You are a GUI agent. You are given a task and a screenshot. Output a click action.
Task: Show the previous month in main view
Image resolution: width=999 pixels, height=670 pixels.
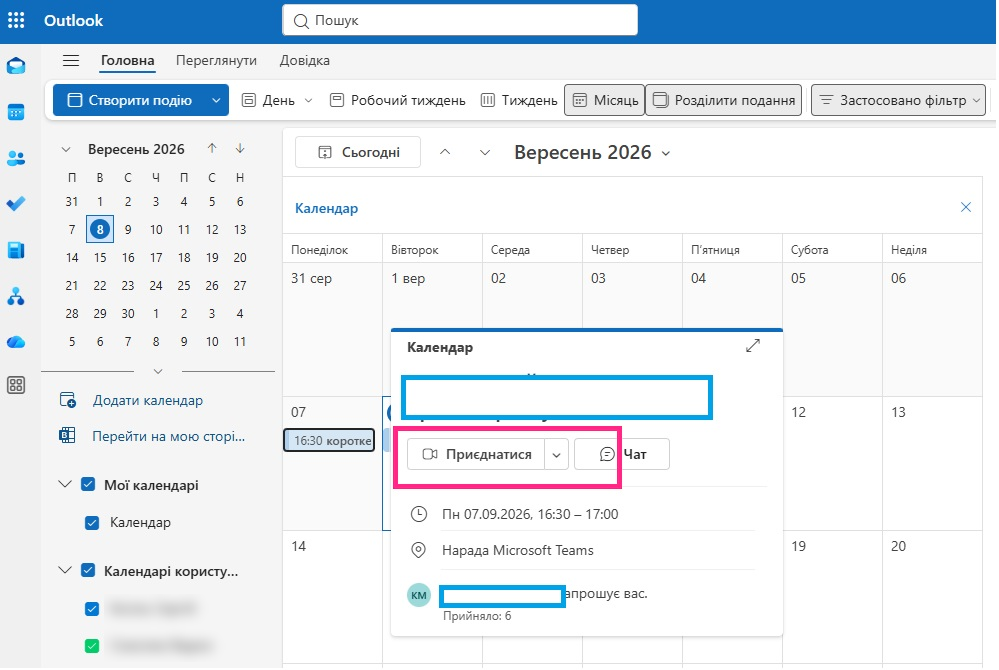click(x=445, y=152)
